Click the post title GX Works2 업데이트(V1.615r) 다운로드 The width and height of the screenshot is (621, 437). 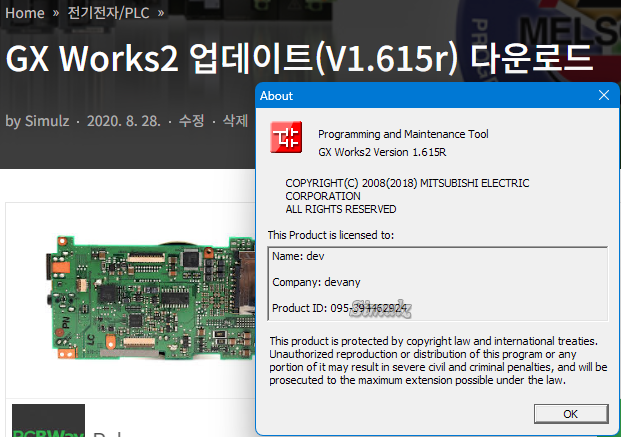coord(299,59)
